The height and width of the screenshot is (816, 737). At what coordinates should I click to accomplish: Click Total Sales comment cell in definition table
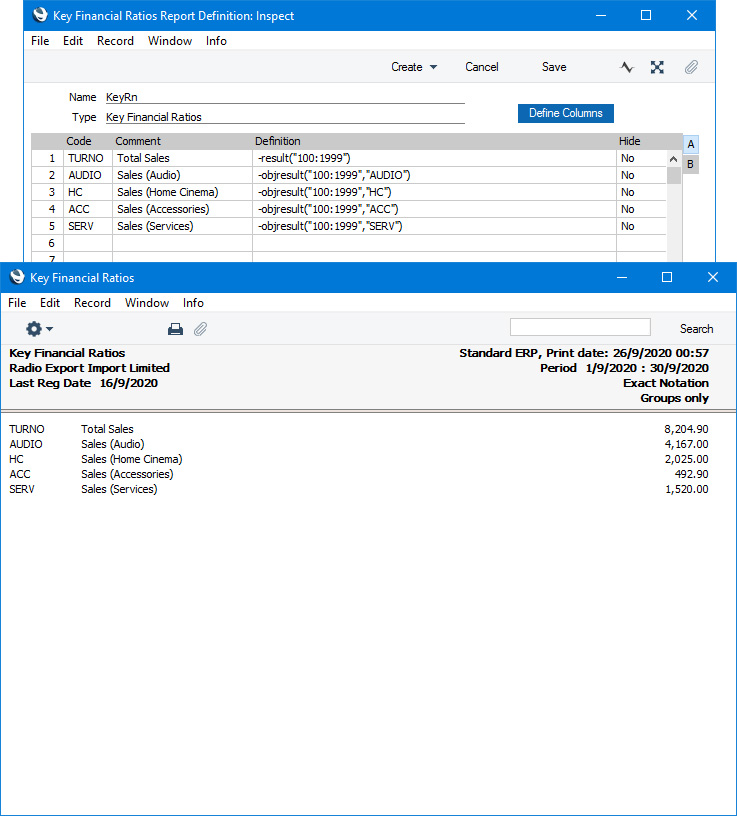[182, 158]
